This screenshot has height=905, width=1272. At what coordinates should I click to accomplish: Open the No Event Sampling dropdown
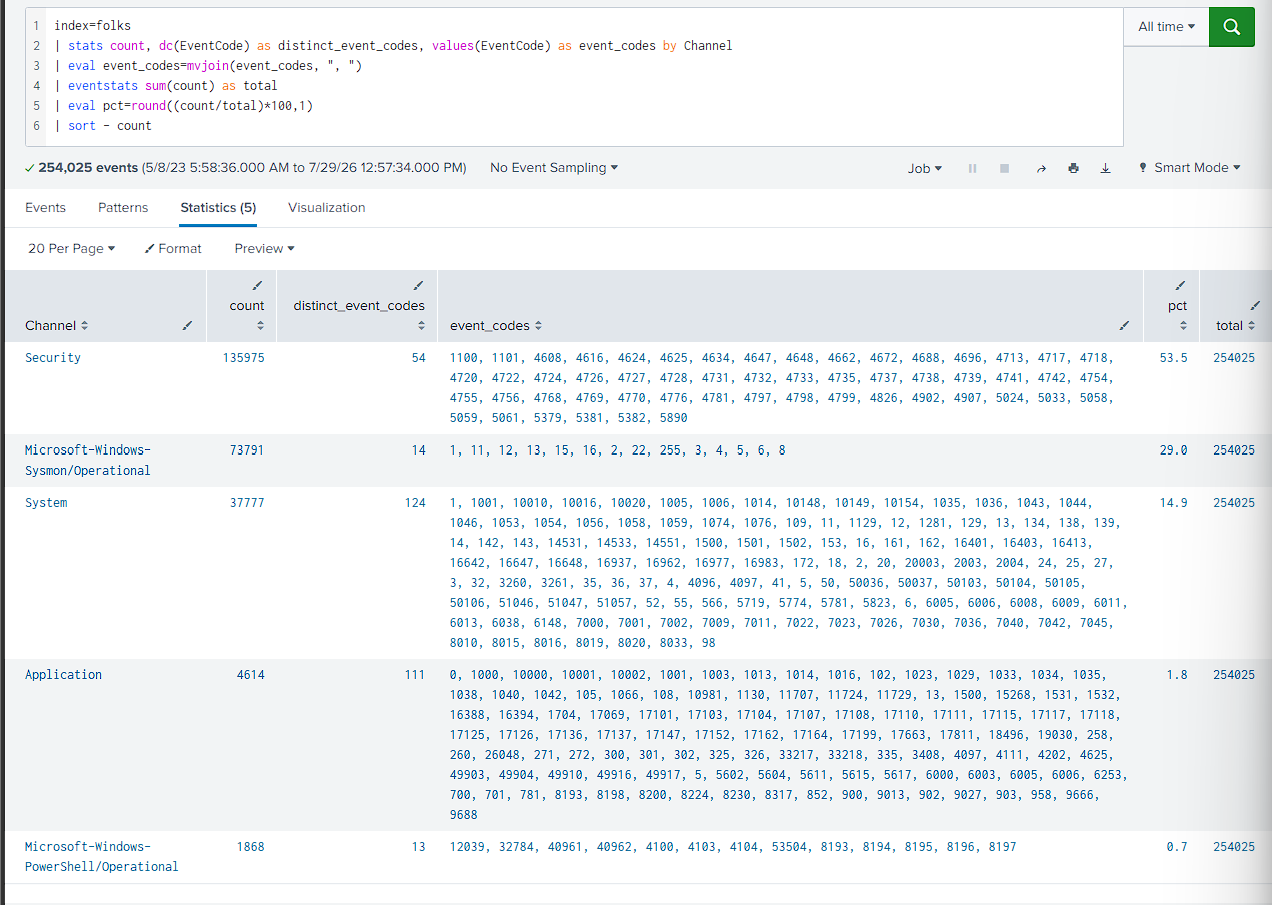click(554, 168)
